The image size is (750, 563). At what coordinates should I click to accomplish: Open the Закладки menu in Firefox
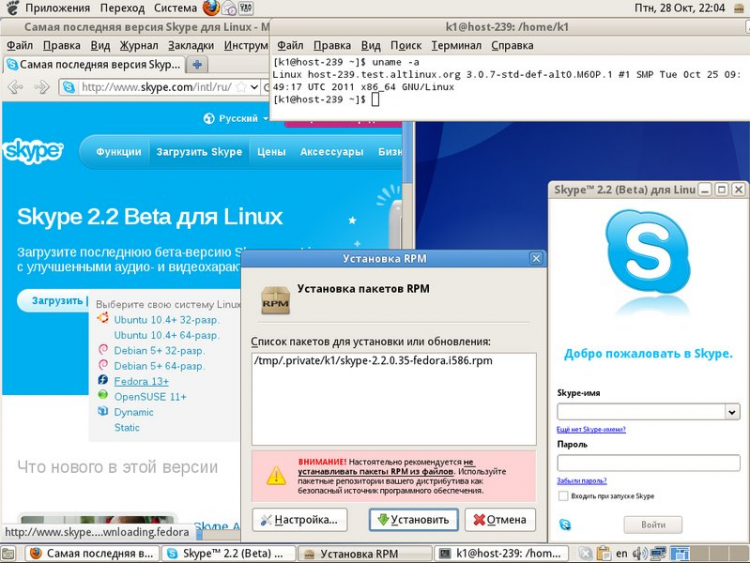coord(191,45)
